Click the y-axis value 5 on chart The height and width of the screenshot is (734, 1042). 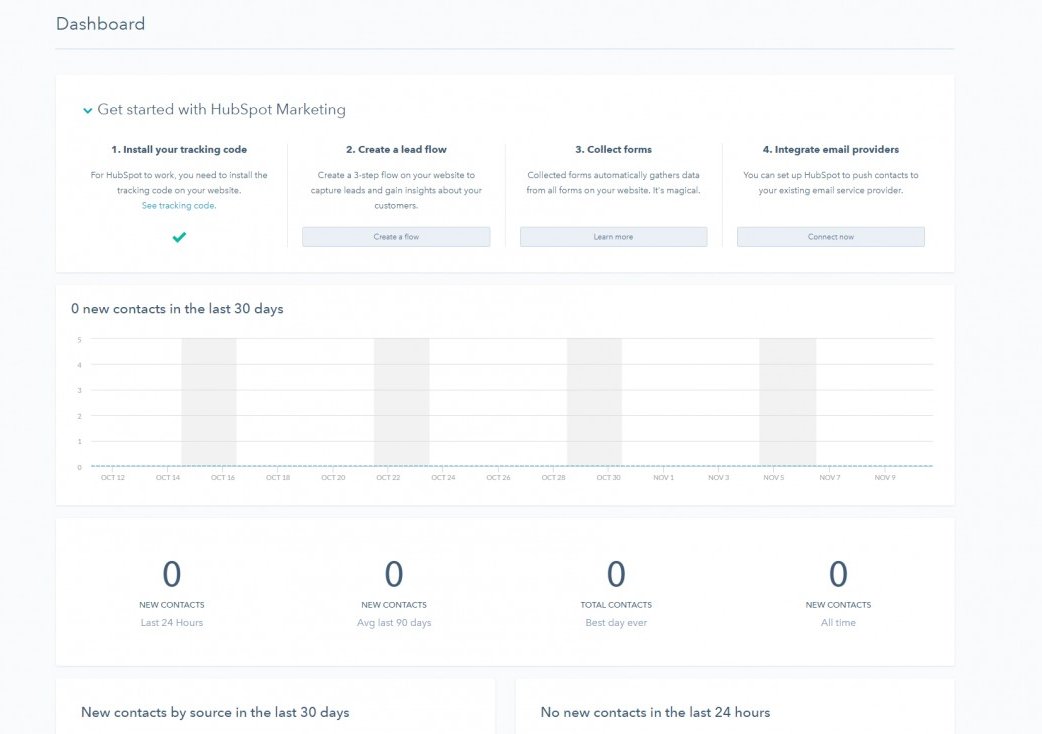tap(79, 340)
